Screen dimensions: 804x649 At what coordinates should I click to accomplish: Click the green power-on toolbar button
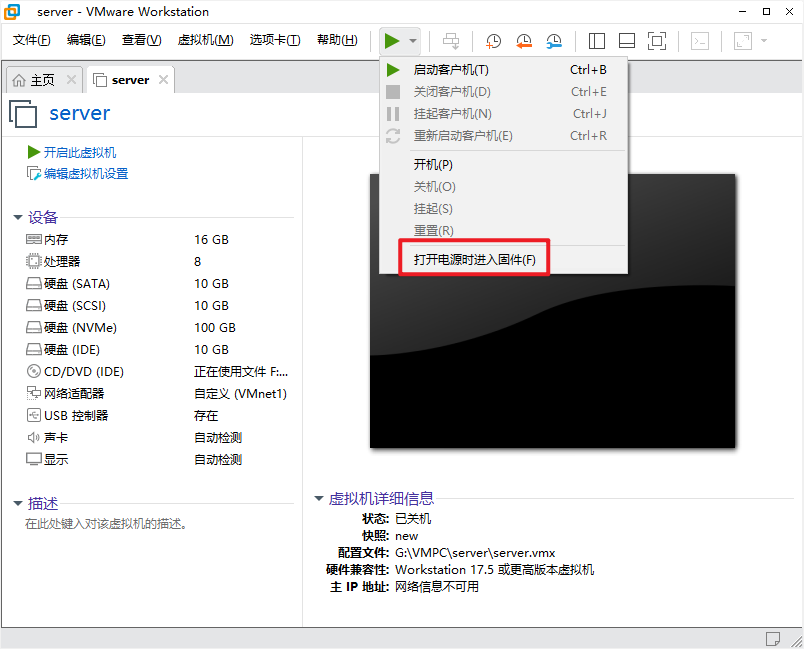coord(392,41)
